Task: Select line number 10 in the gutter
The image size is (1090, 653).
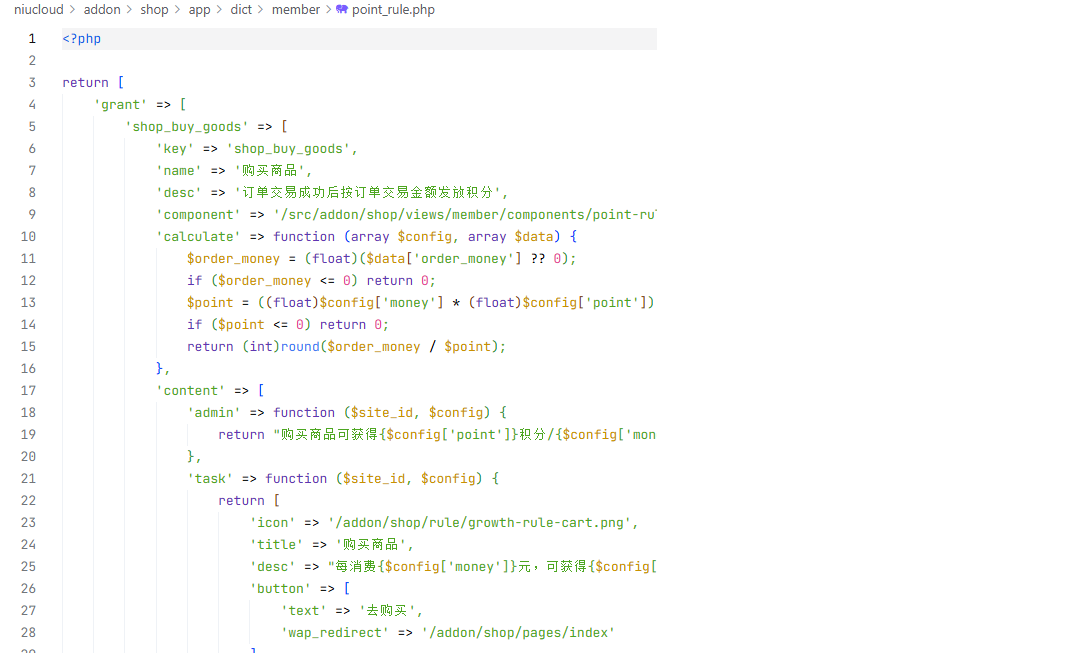Action: coord(28,237)
